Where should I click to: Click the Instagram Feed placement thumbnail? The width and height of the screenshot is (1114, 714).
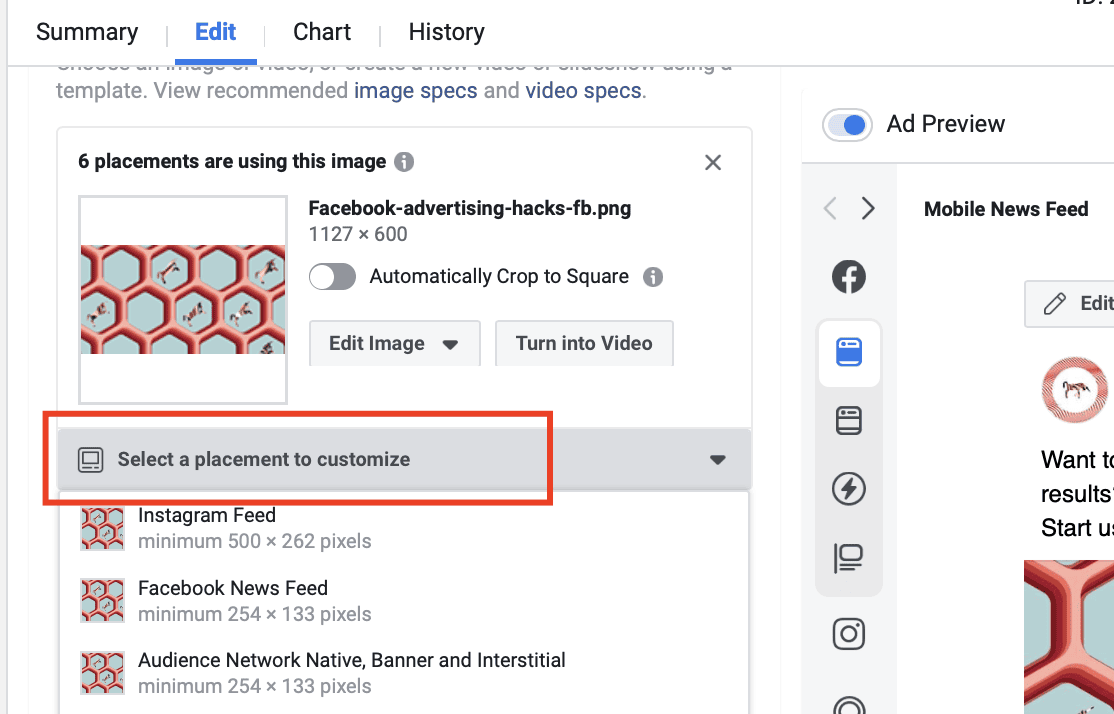point(102,528)
